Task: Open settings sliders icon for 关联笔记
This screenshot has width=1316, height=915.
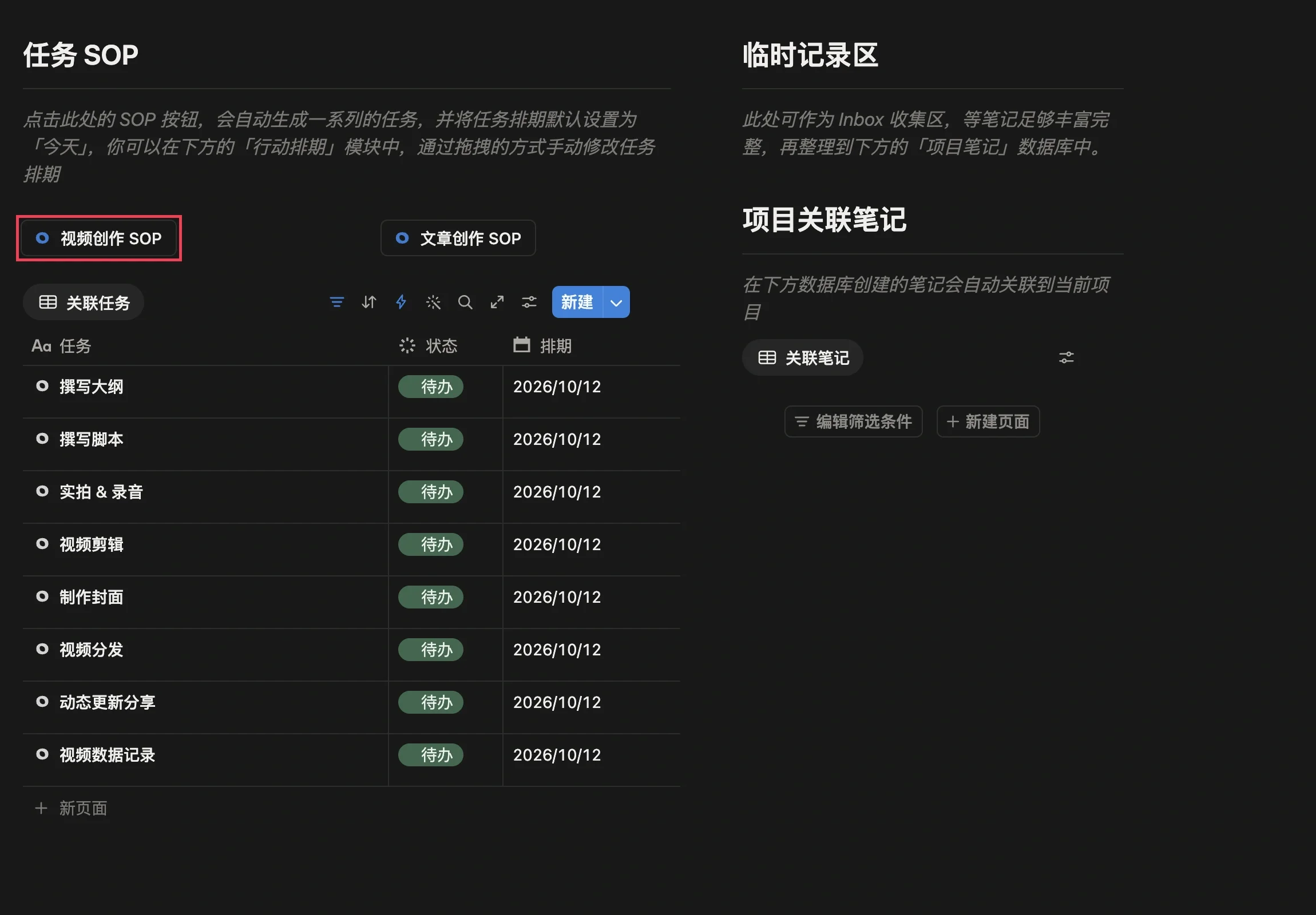Action: (1066, 357)
